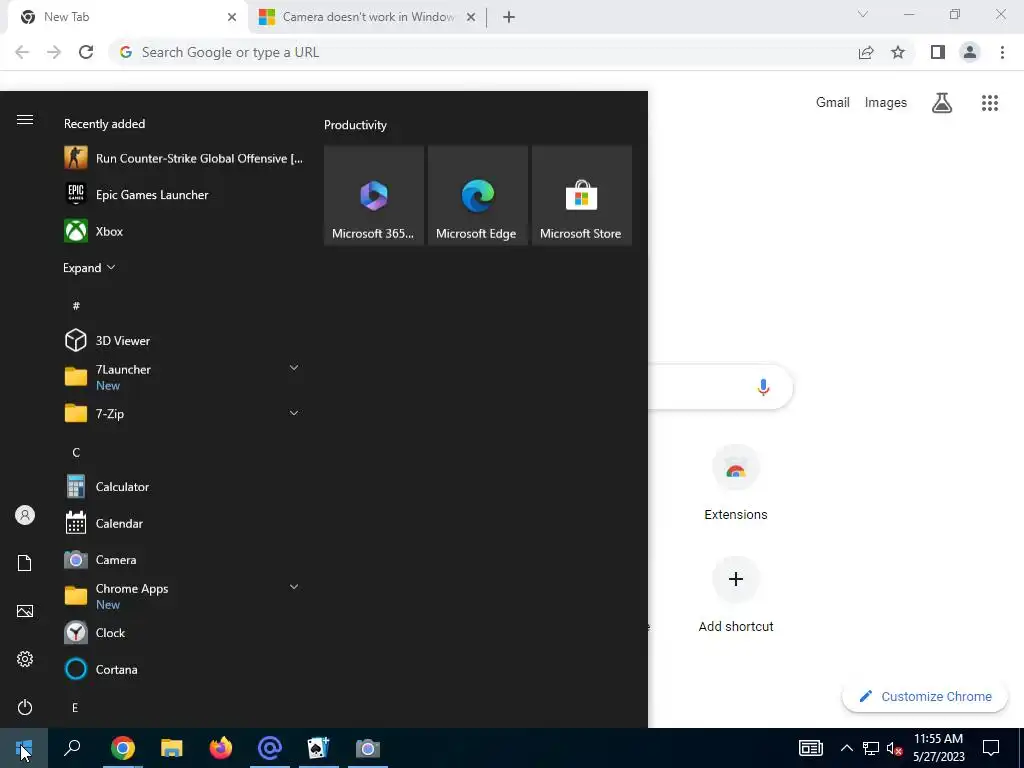
Task: Close the New Tab tab
Action: 232,17
